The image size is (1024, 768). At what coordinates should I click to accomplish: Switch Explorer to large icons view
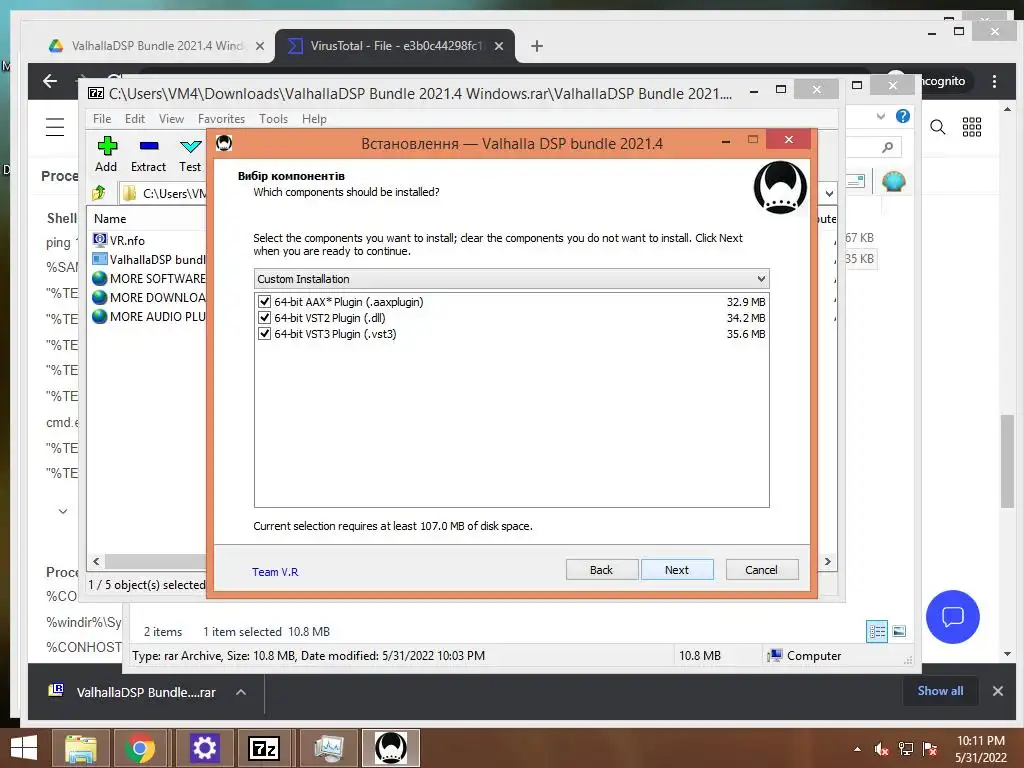[x=899, y=631]
